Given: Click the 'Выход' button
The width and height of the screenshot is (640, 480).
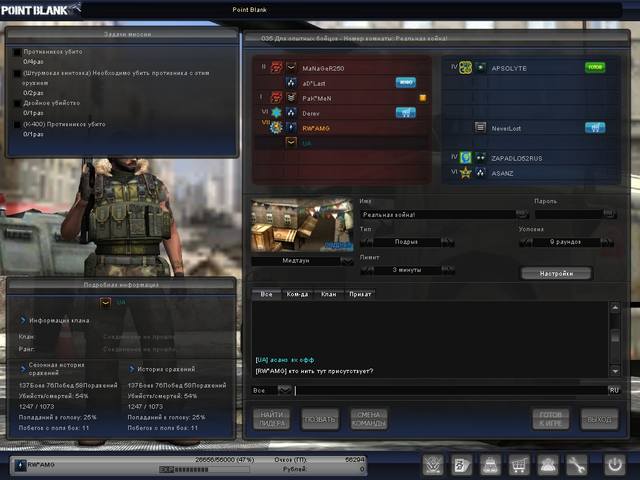Looking at the screenshot, I should pos(599,419).
